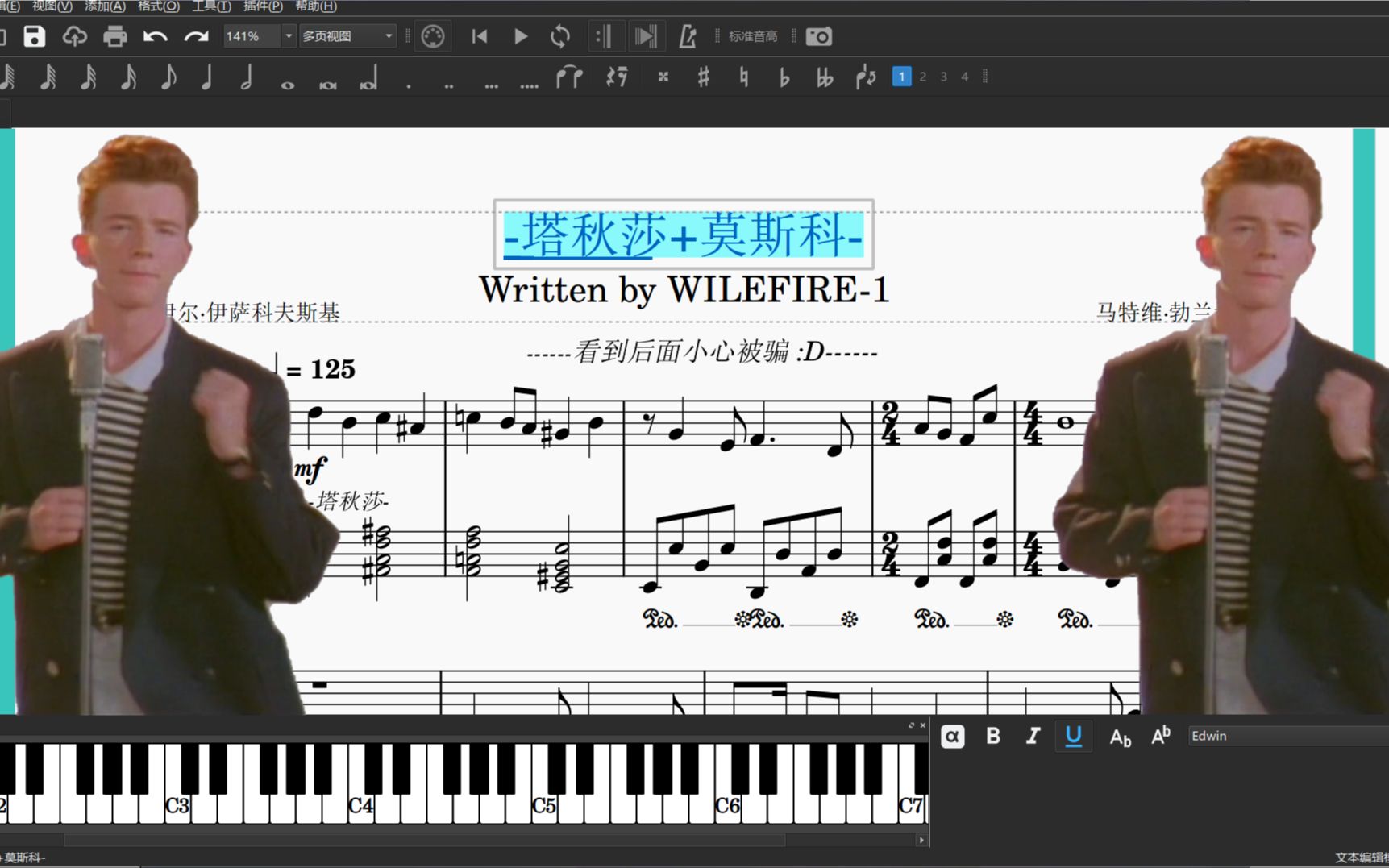Toggle bold text formatting
This screenshot has height=868, width=1389.
click(993, 736)
